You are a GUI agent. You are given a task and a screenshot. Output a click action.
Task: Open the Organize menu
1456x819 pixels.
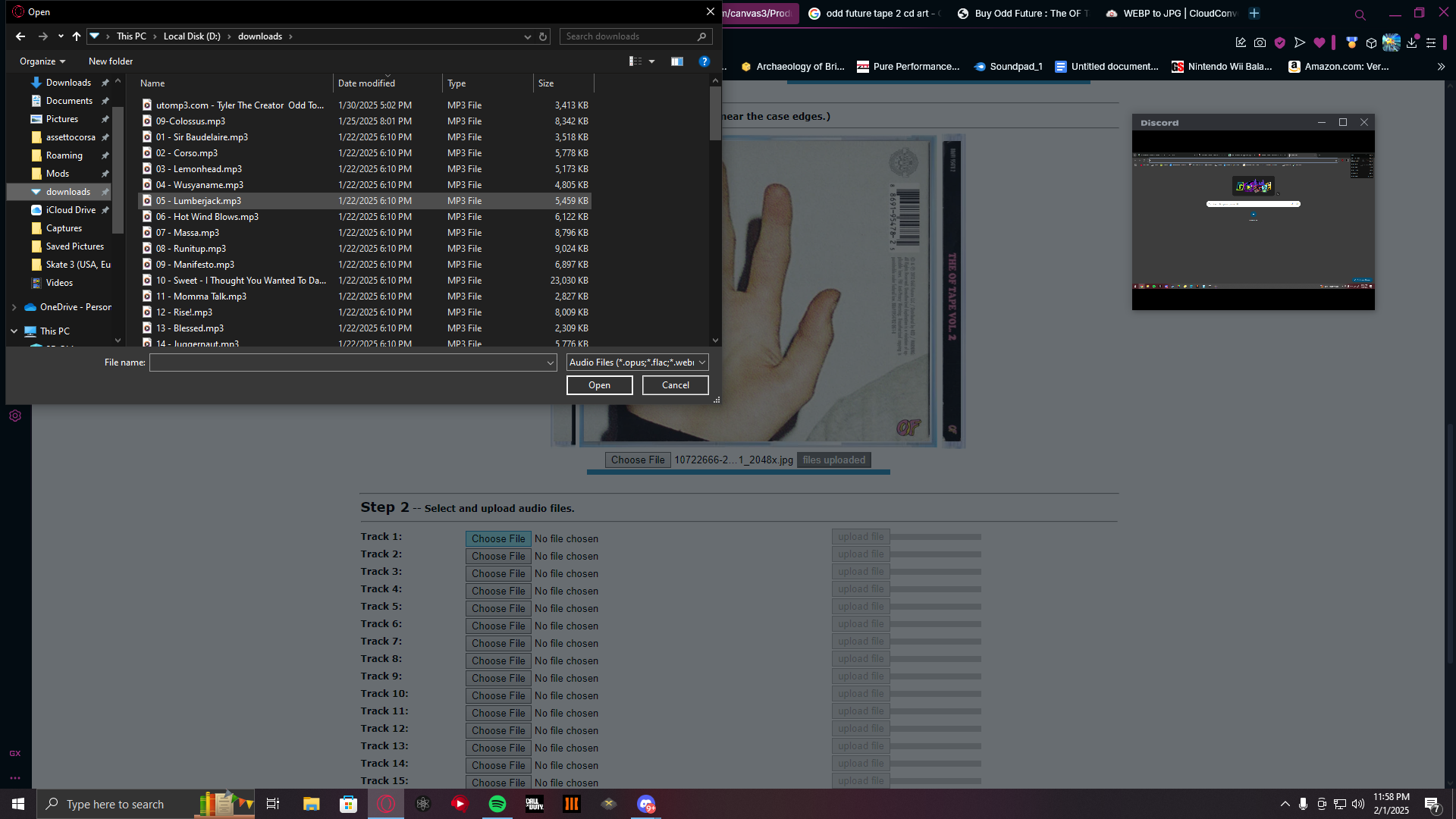(42, 61)
